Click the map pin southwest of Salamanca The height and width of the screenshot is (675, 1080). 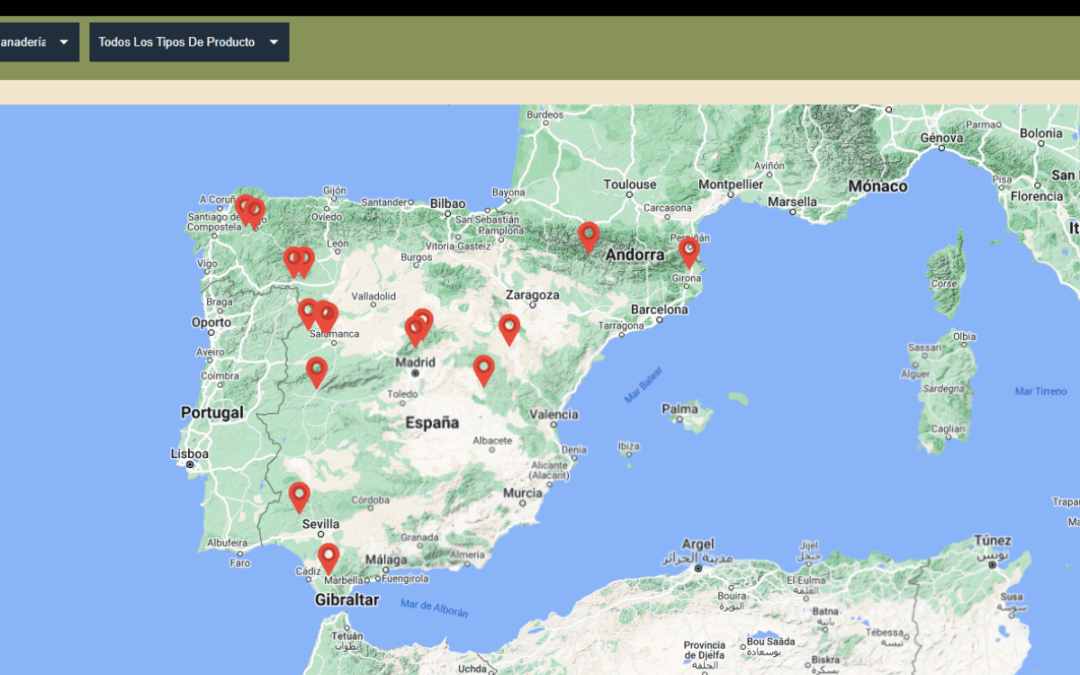tap(316, 373)
